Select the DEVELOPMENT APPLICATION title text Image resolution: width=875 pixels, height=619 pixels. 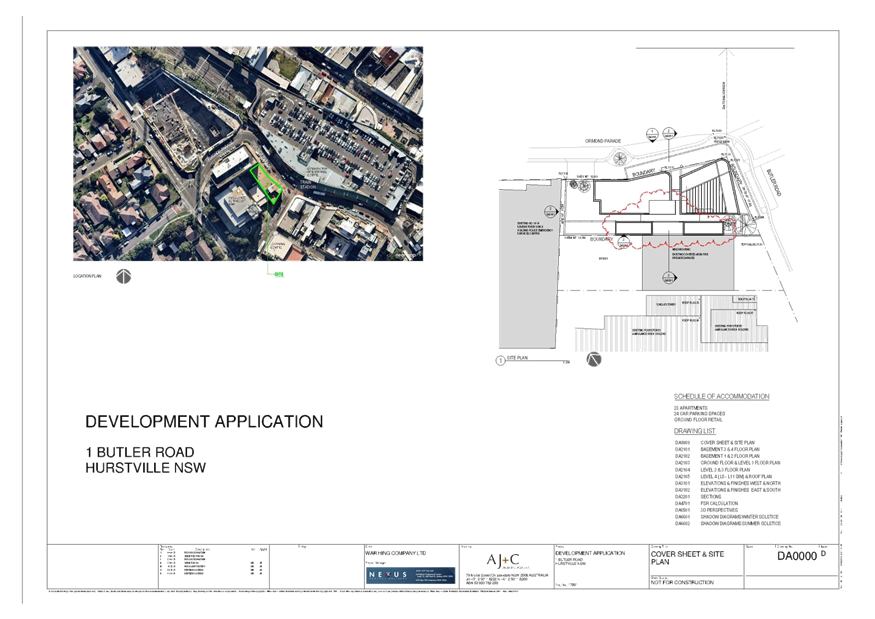[x=204, y=421]
